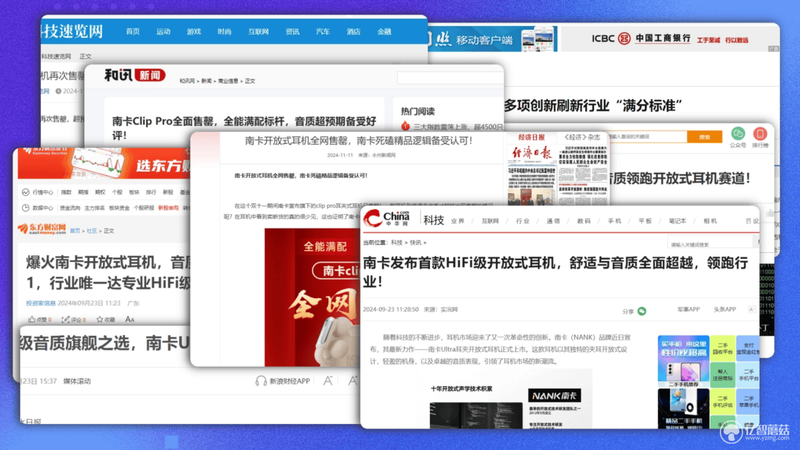Click the red hot-reading icon beside 三大指数

(x=406, y=126)
